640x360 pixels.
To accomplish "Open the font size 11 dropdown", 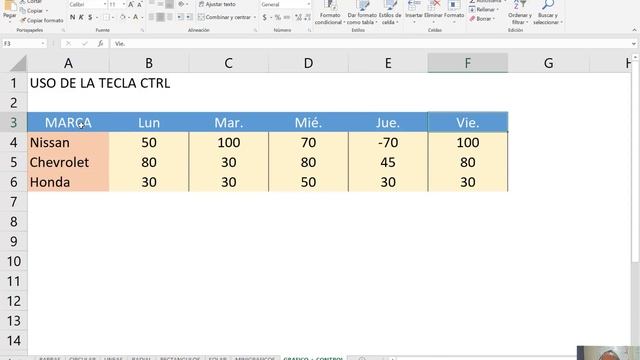I will (124, 4).
